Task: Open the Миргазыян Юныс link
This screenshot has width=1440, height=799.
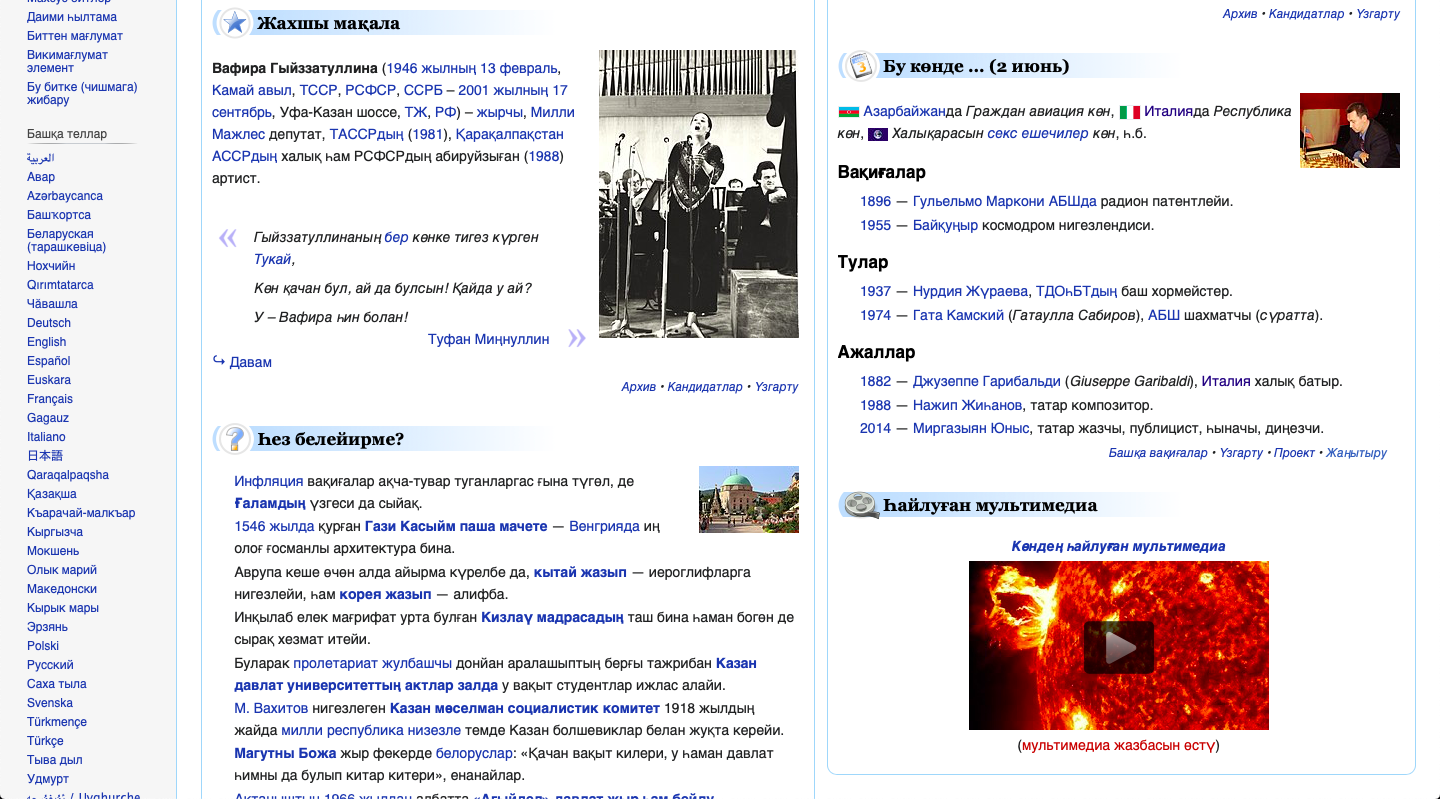Action: pos(971,428)
